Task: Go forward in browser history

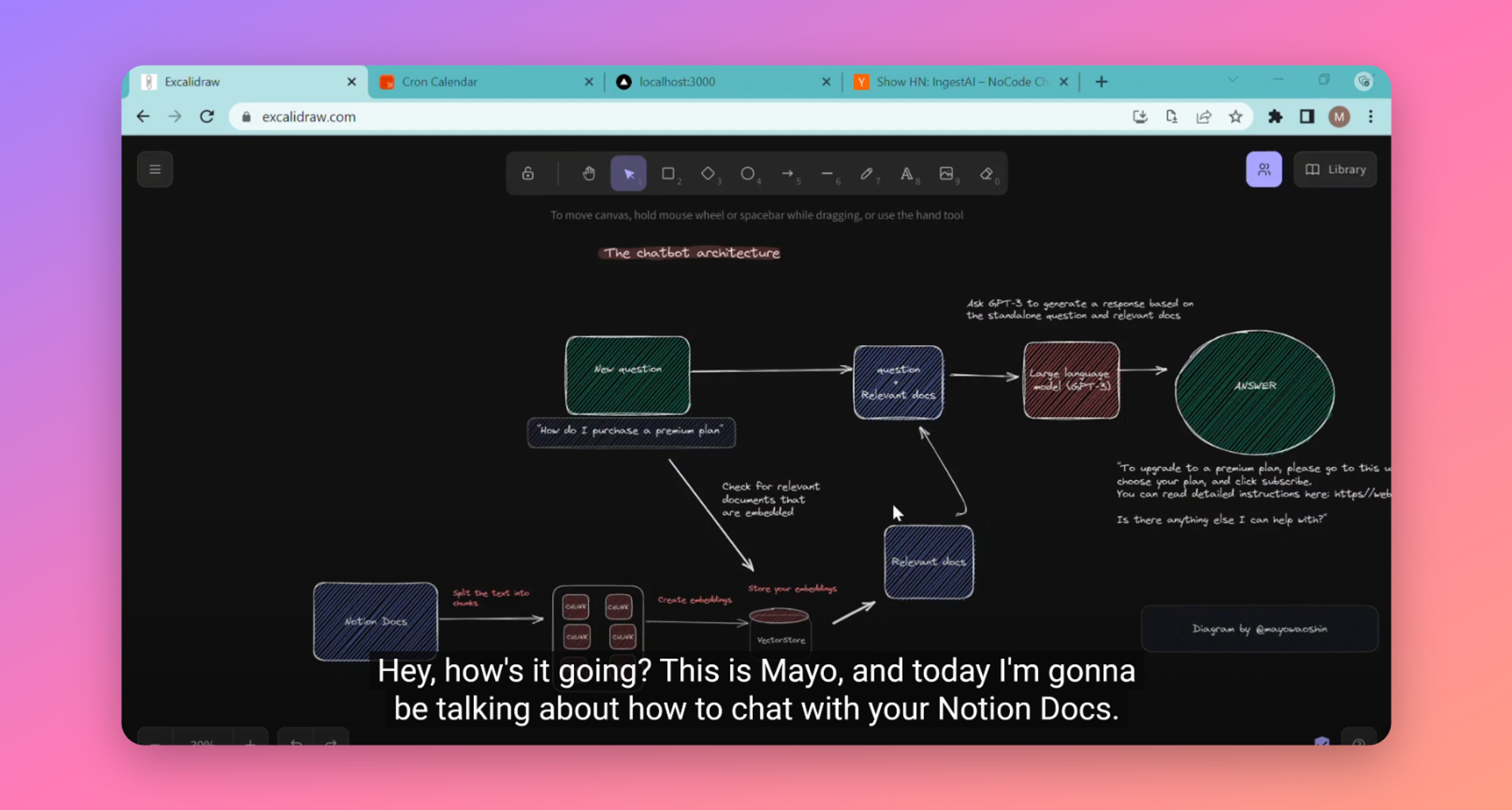Action: pyautogui.click(x=175, y=116)
